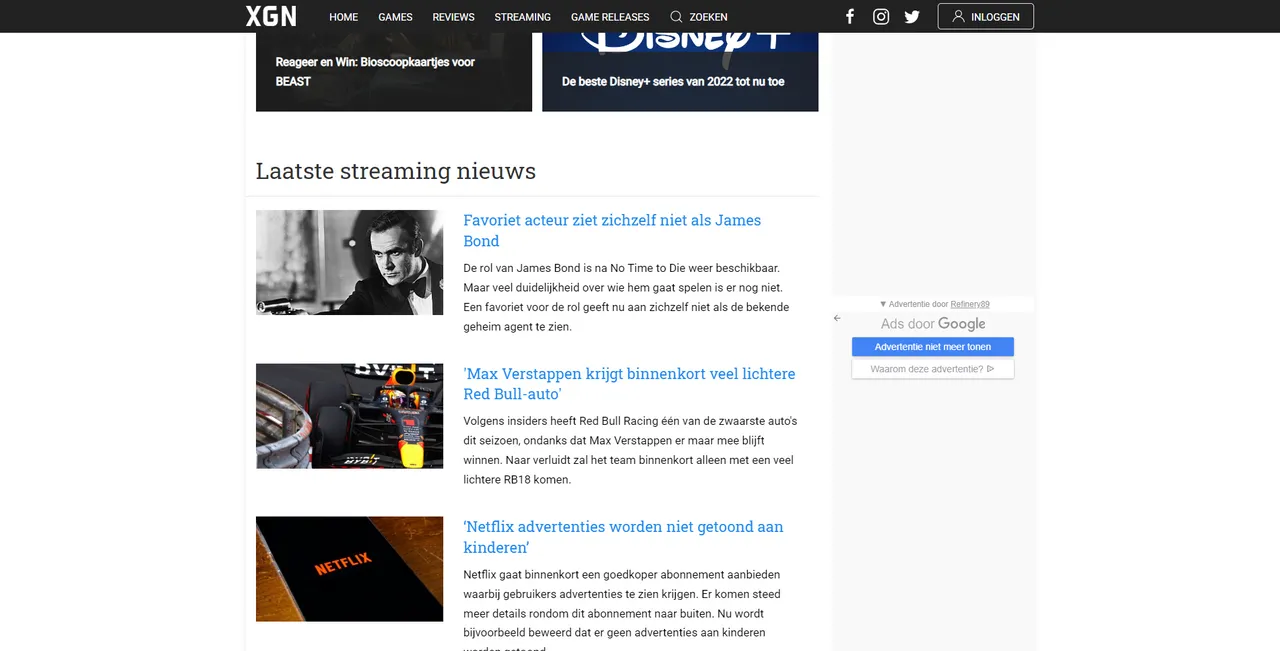
Task: Click the back arrow in the ad
Action: [x=837, y=319]
